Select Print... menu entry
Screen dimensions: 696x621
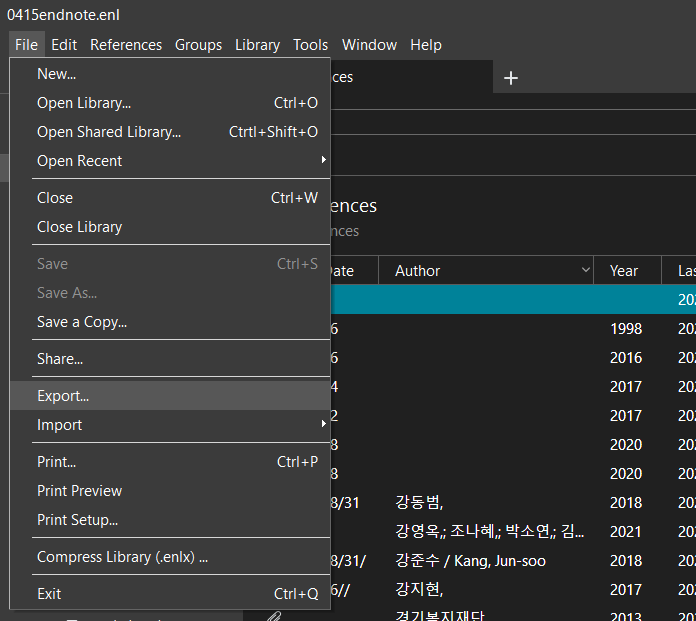pos(170,462)
